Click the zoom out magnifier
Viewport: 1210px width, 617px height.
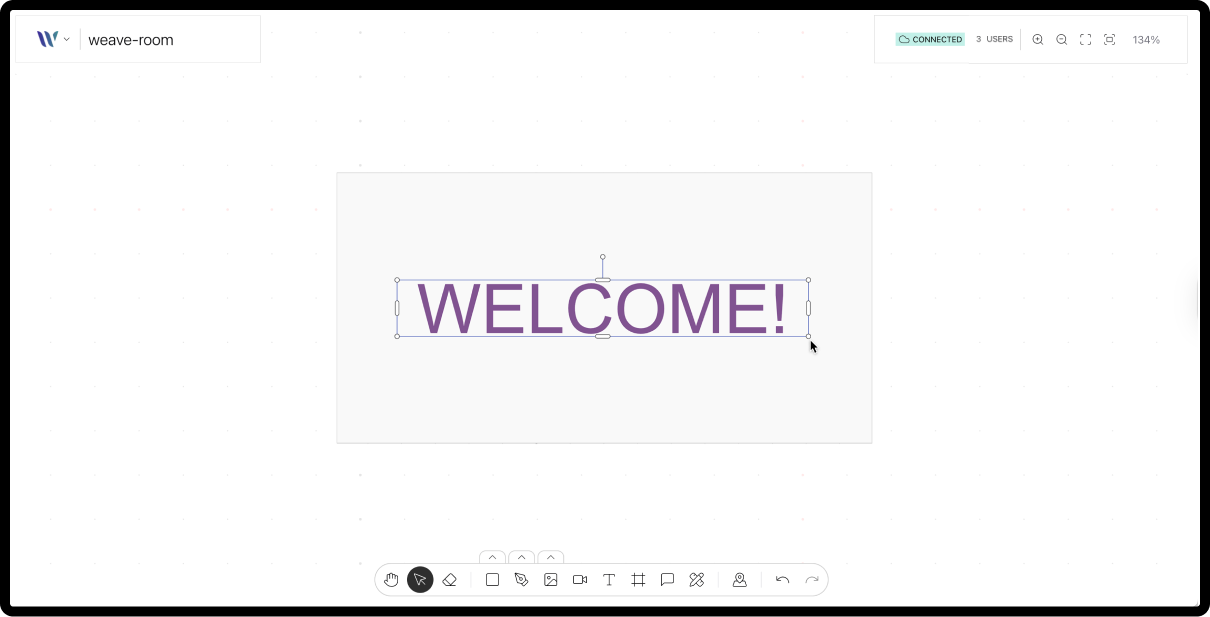pyautogui.click(x=1061, y=40)
